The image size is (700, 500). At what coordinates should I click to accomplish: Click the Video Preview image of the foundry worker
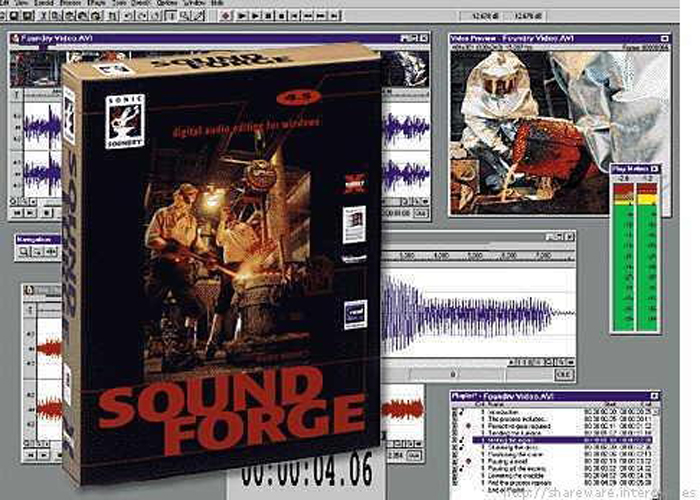(560, 132)
